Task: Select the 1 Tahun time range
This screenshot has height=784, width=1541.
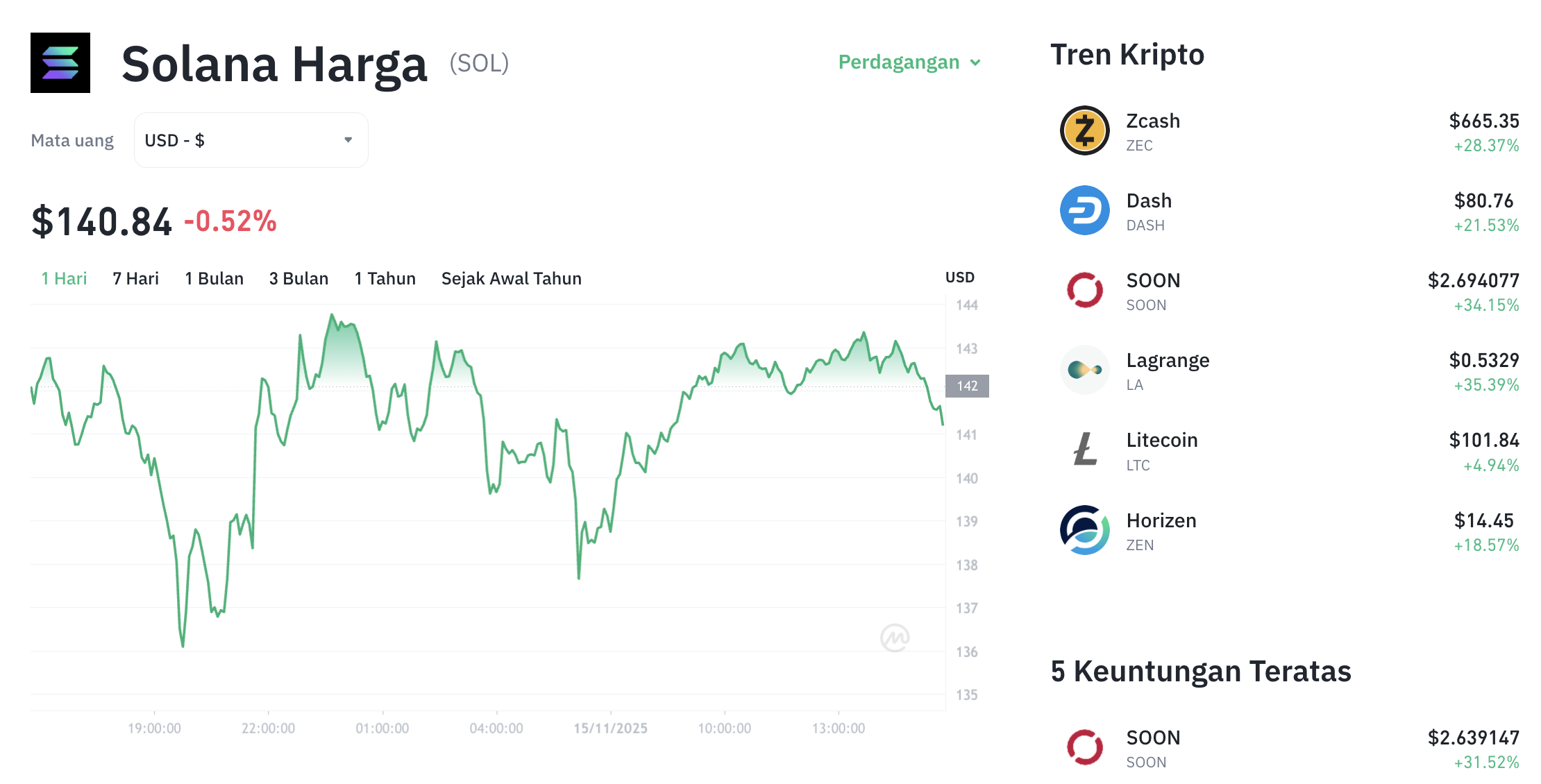Action: [385, 278]
